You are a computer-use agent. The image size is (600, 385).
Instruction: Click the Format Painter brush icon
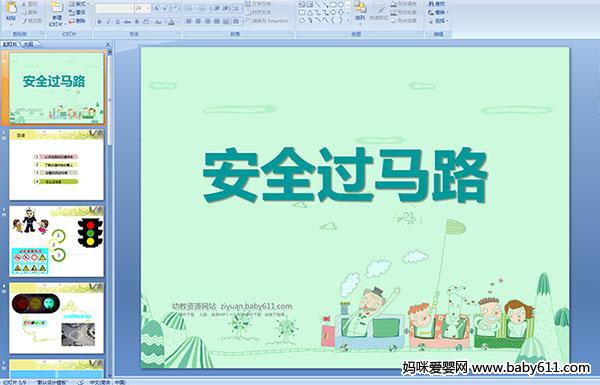(x=25, y=21)
